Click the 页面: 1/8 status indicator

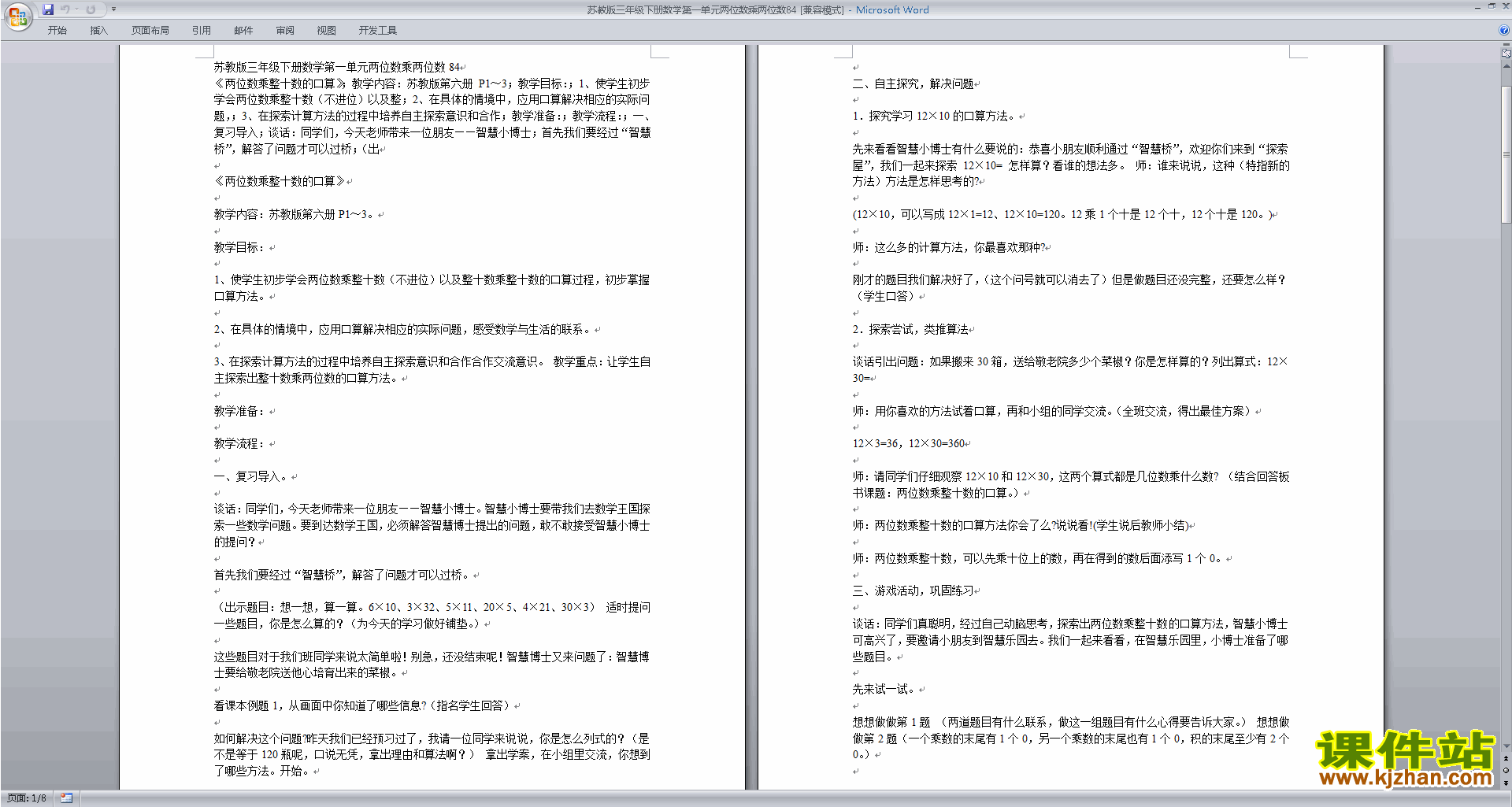pyautogui.click(x=27, y=798)
